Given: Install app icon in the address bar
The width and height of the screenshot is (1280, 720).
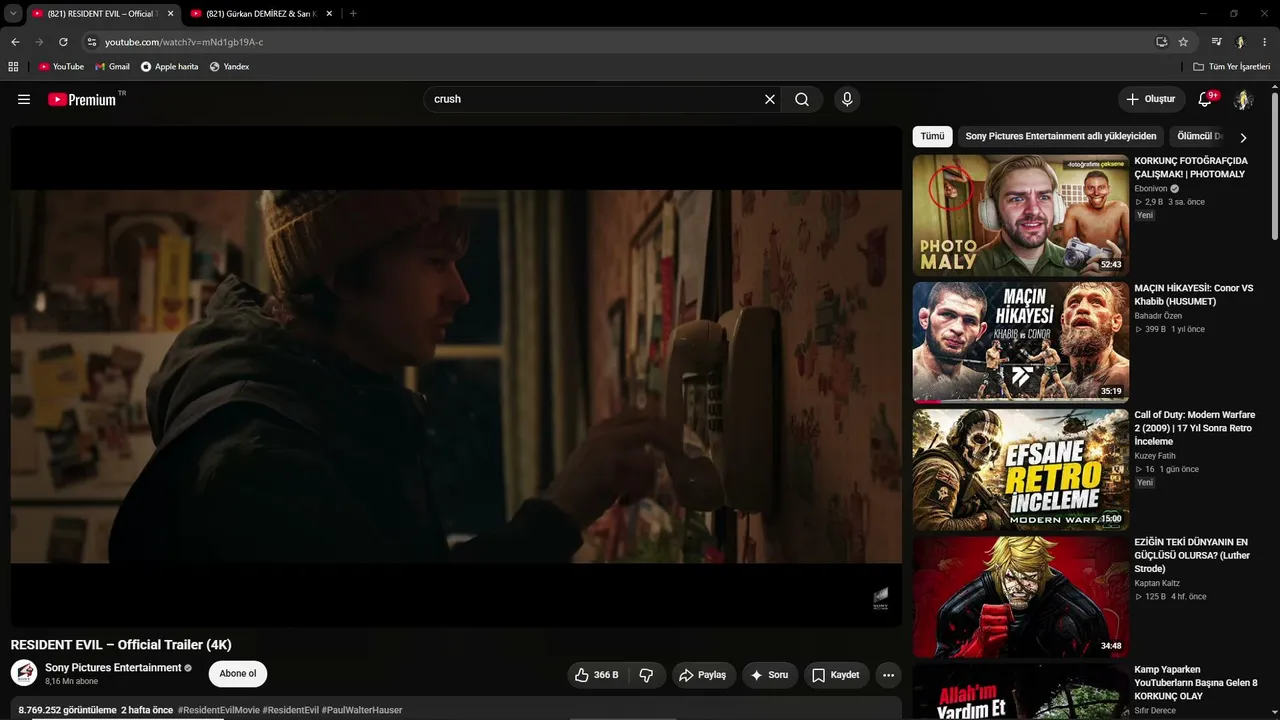Looking at the screenshot, I should coord(1161,42).
